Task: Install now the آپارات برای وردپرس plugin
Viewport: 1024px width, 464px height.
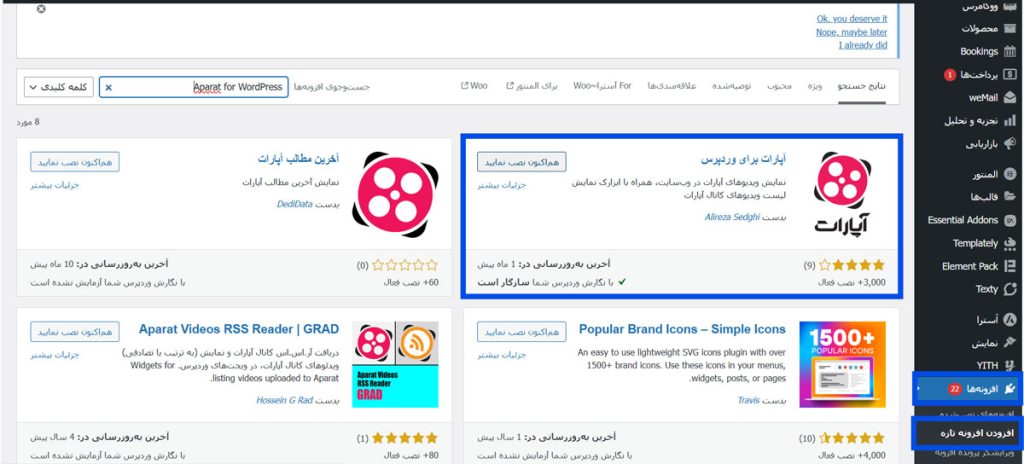Action: [522, 161]
